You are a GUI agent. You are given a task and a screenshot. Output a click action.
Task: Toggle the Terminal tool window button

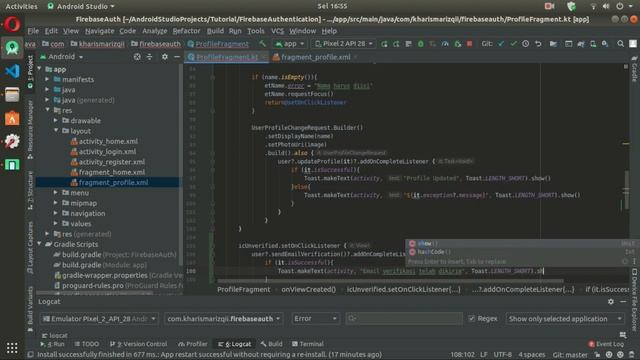[x=308, y=344]
